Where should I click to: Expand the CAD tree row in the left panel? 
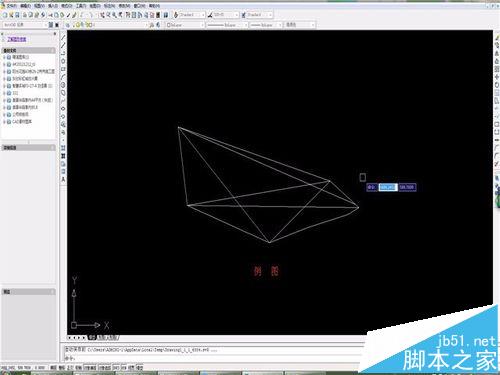5,122
